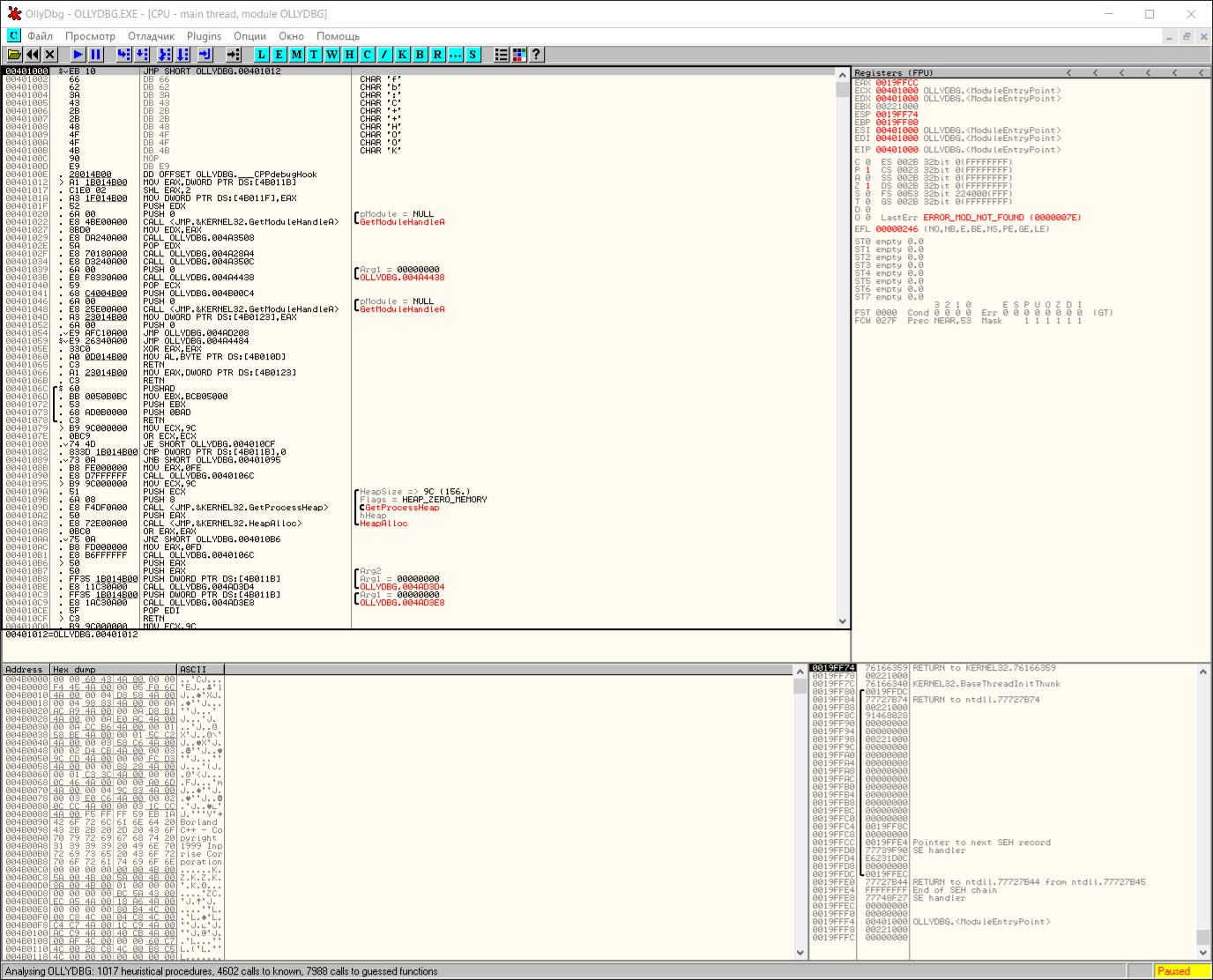This screenshot has width=1213, height=980.
Task: Select the C flag value in registers
Action: pyautogui.click(x=867, y=162)
